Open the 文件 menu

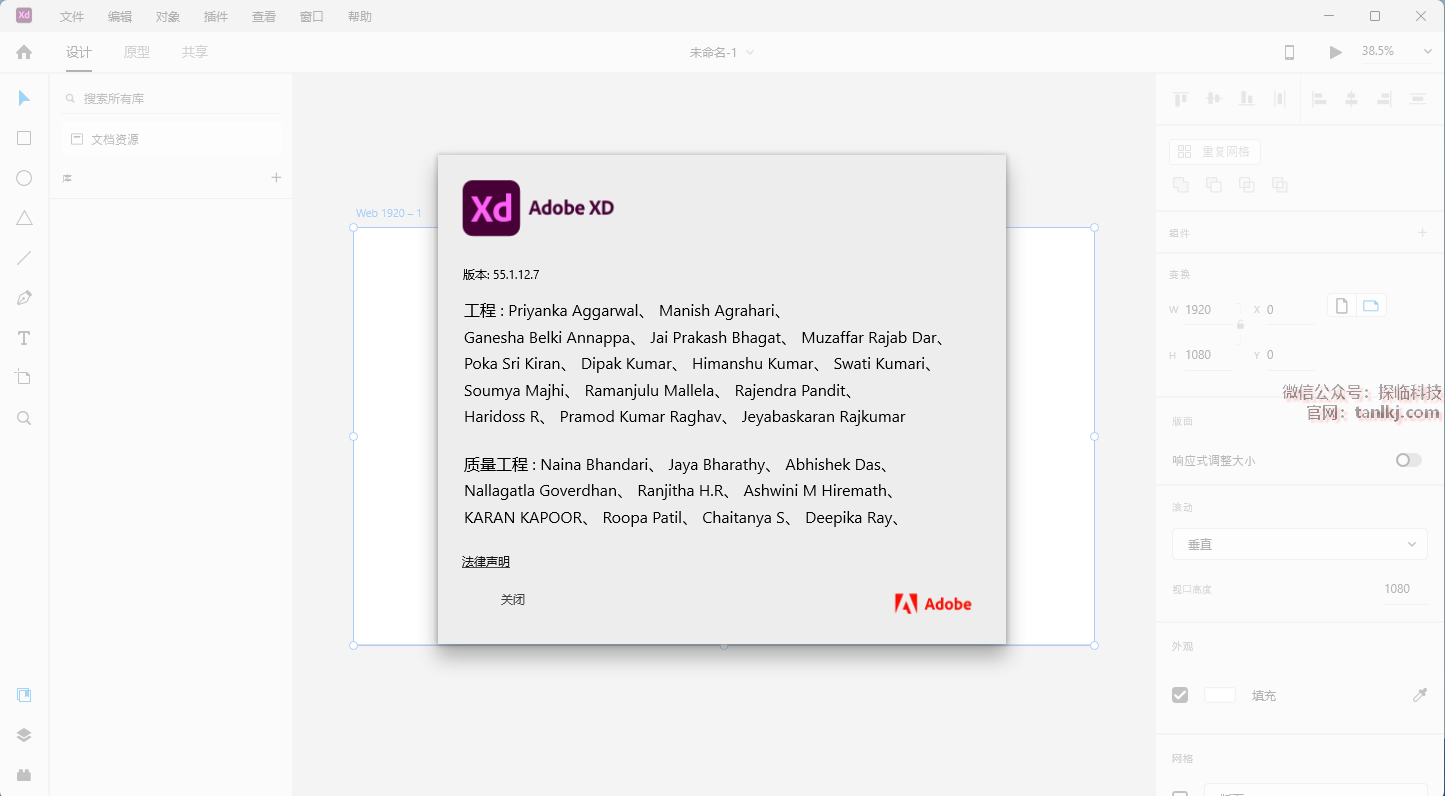click(72, 17)
